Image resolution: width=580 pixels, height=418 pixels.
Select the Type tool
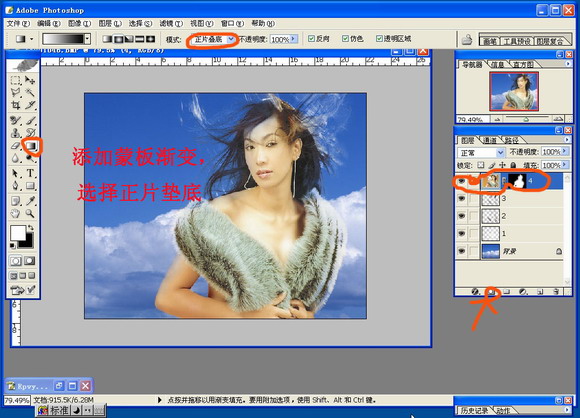[30, 173]
